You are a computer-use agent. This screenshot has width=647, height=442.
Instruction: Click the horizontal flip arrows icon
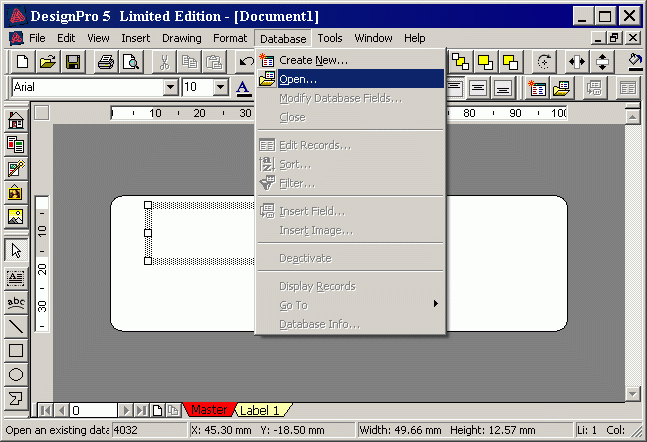tap(577, 62)
